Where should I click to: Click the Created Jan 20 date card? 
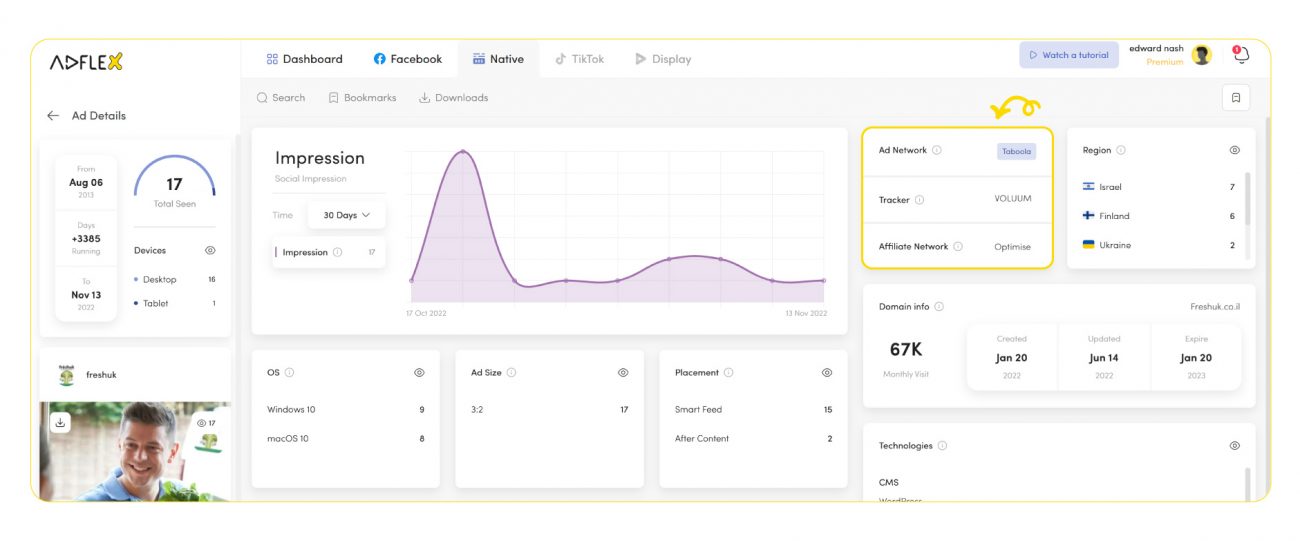coord(1012,358)
